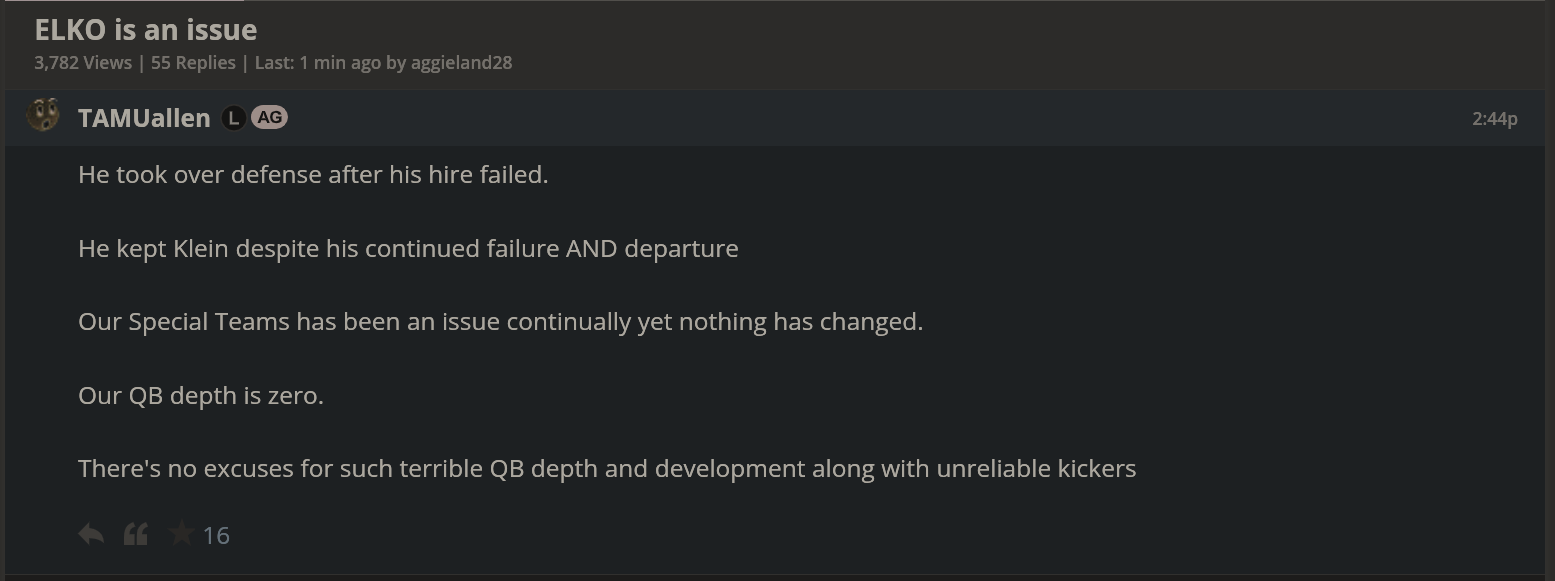Click the line "He took over defense after his hire failed."

[313, 175]
